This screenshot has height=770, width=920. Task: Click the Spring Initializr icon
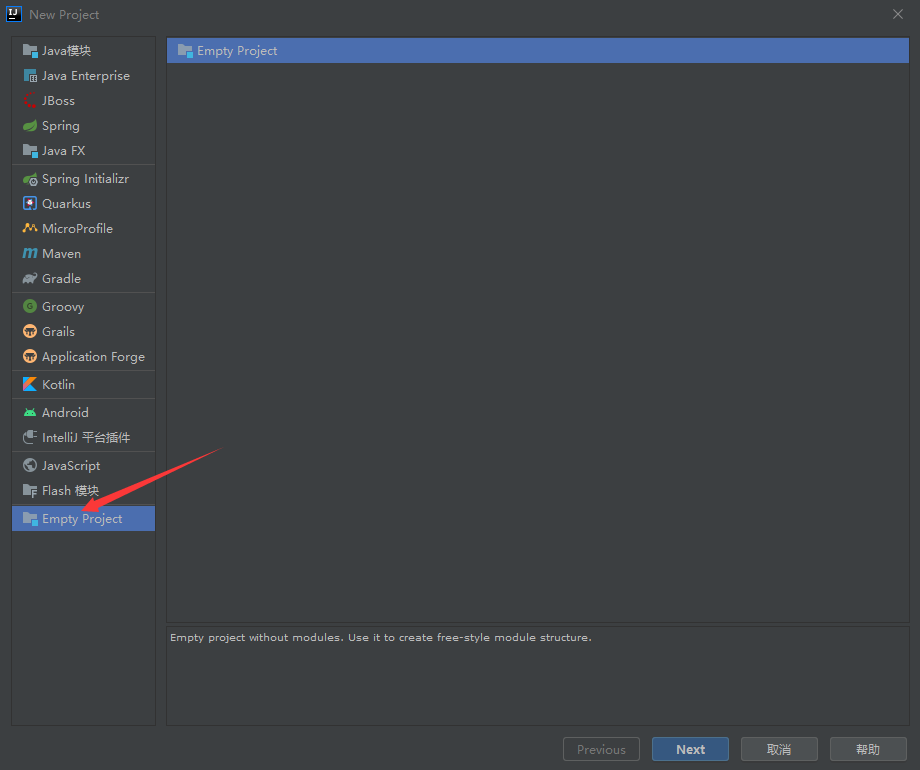point(30,179)
